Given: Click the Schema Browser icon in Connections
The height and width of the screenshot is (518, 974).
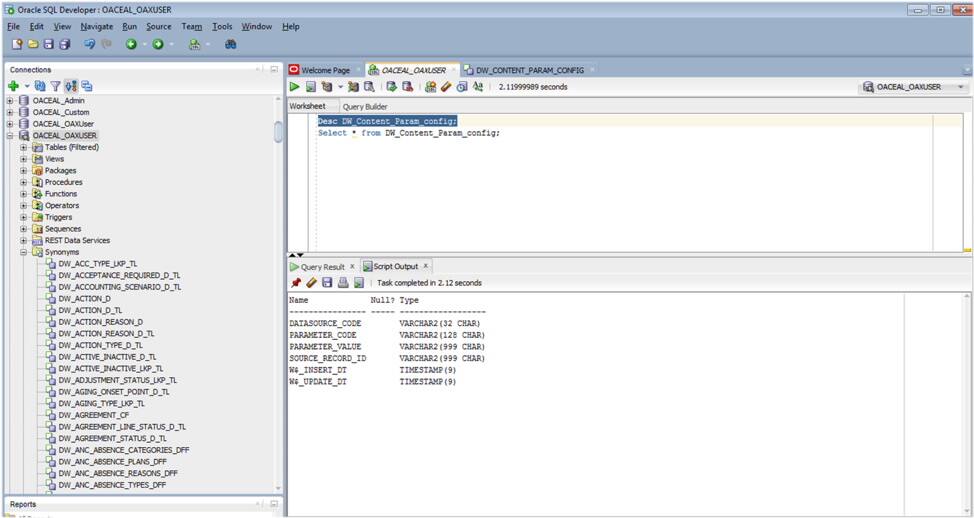Looking at the screenshot, I should [87, 86].
